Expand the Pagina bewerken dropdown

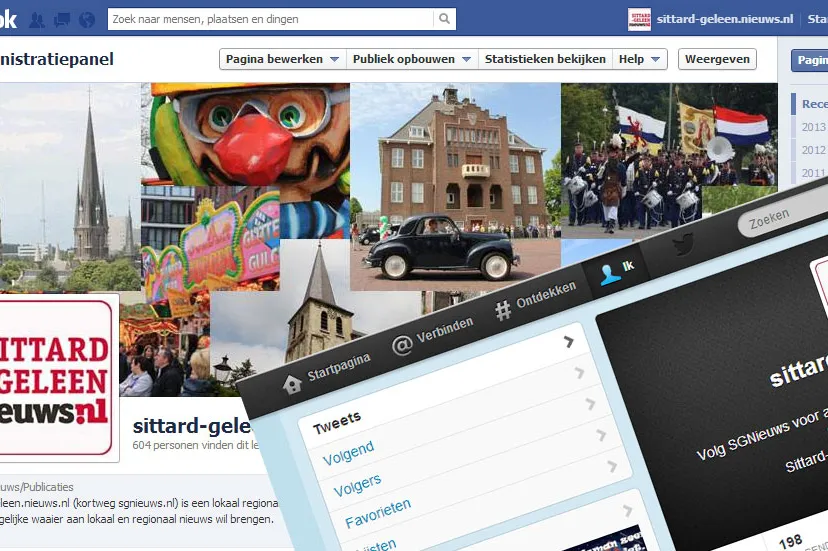click(x=283, y=59)
